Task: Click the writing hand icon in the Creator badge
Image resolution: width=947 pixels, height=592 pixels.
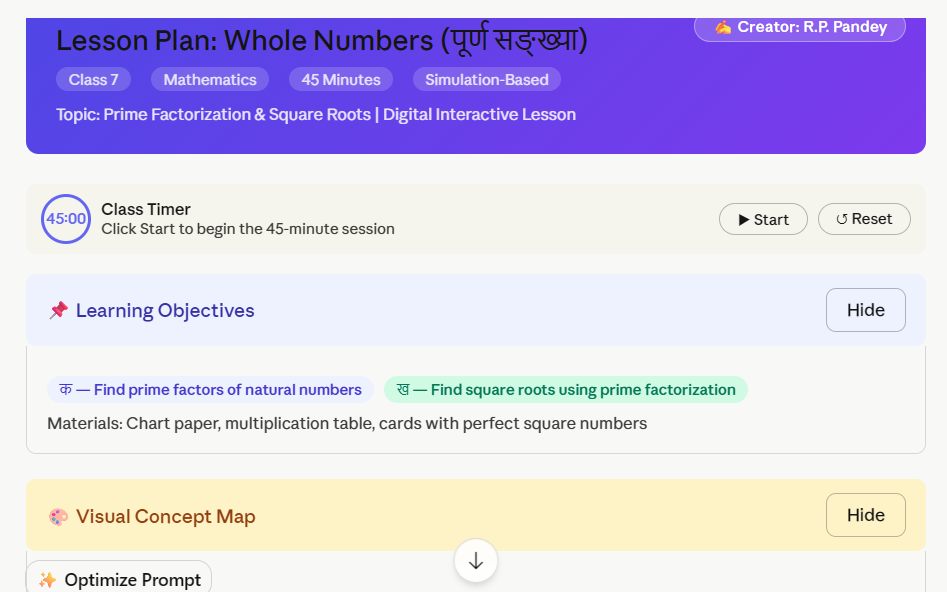Action: pos(722,27)
